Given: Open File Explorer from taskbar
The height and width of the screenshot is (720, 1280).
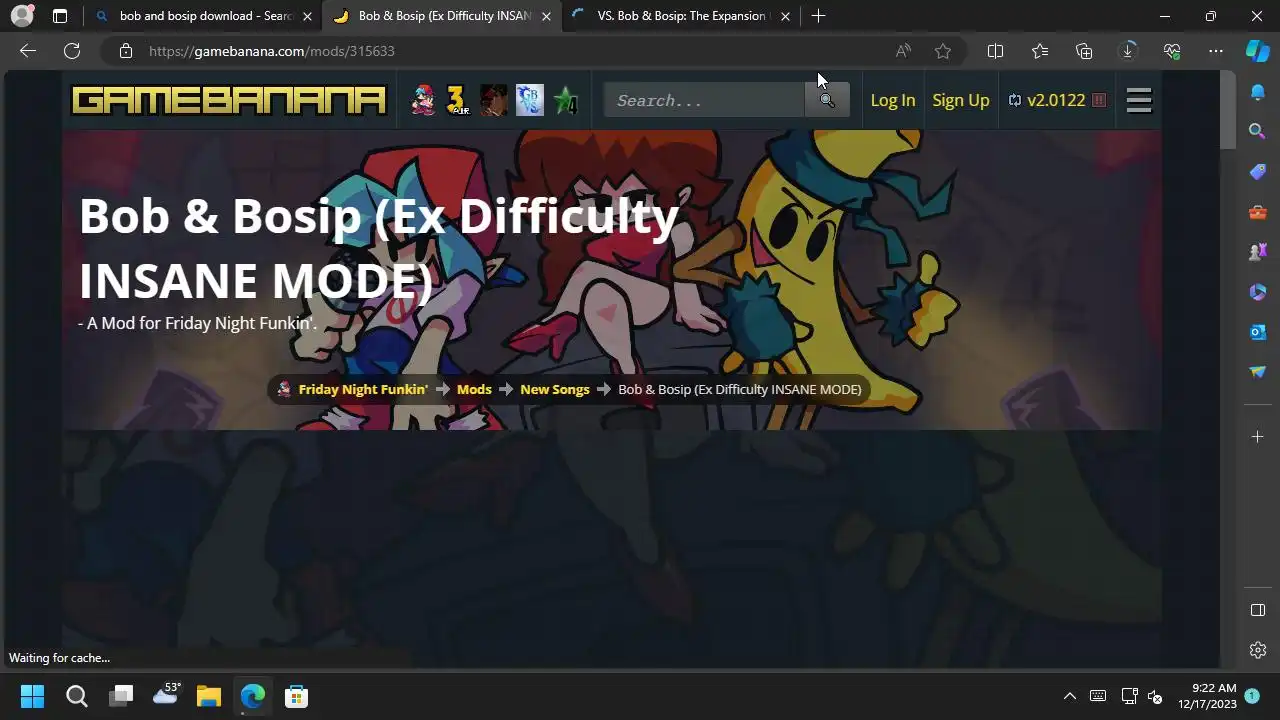Looking at the screenshot, I should (x=208, y=696).
